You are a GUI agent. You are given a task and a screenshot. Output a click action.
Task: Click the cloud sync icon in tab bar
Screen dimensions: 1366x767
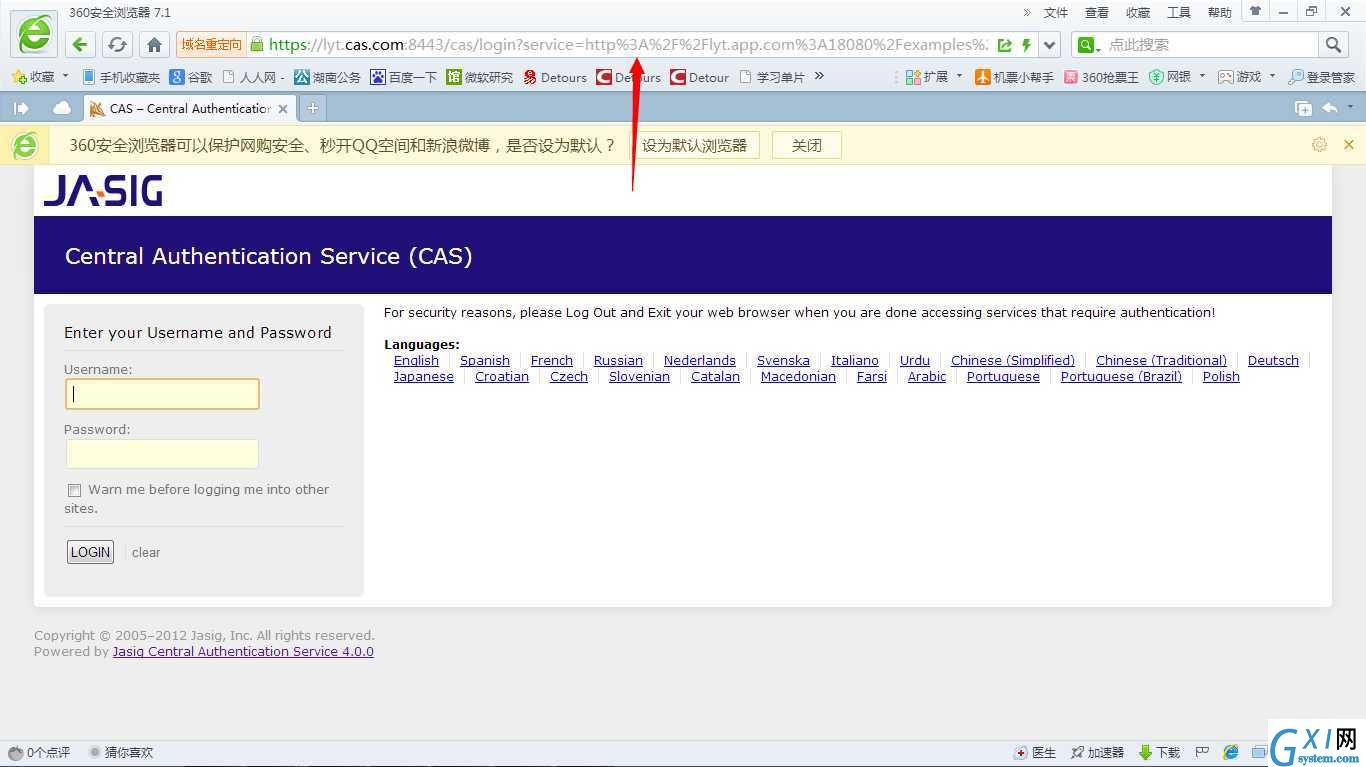pyautogui.click(x=62, y=108)
